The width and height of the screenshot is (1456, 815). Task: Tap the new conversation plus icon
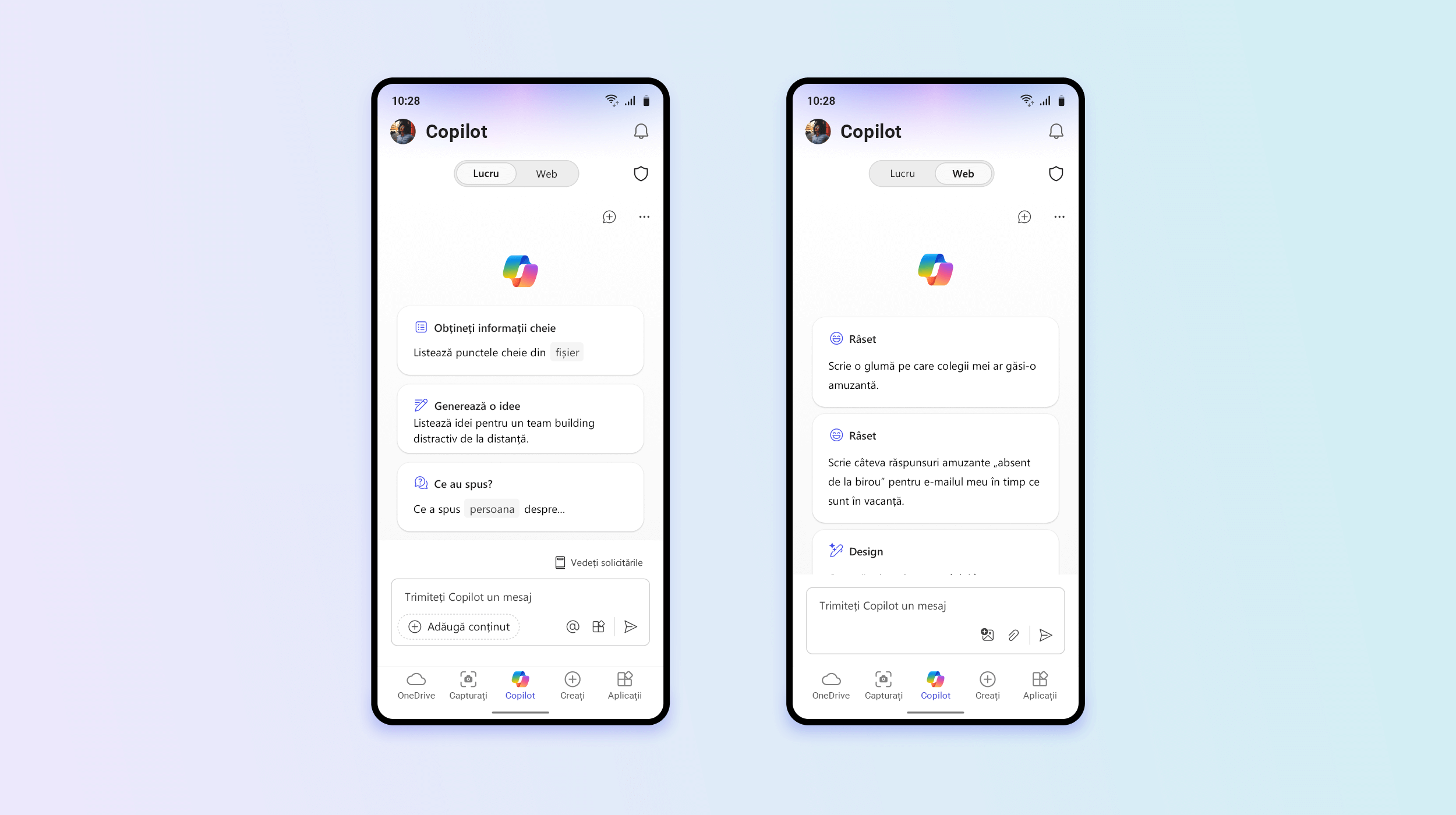609,216
